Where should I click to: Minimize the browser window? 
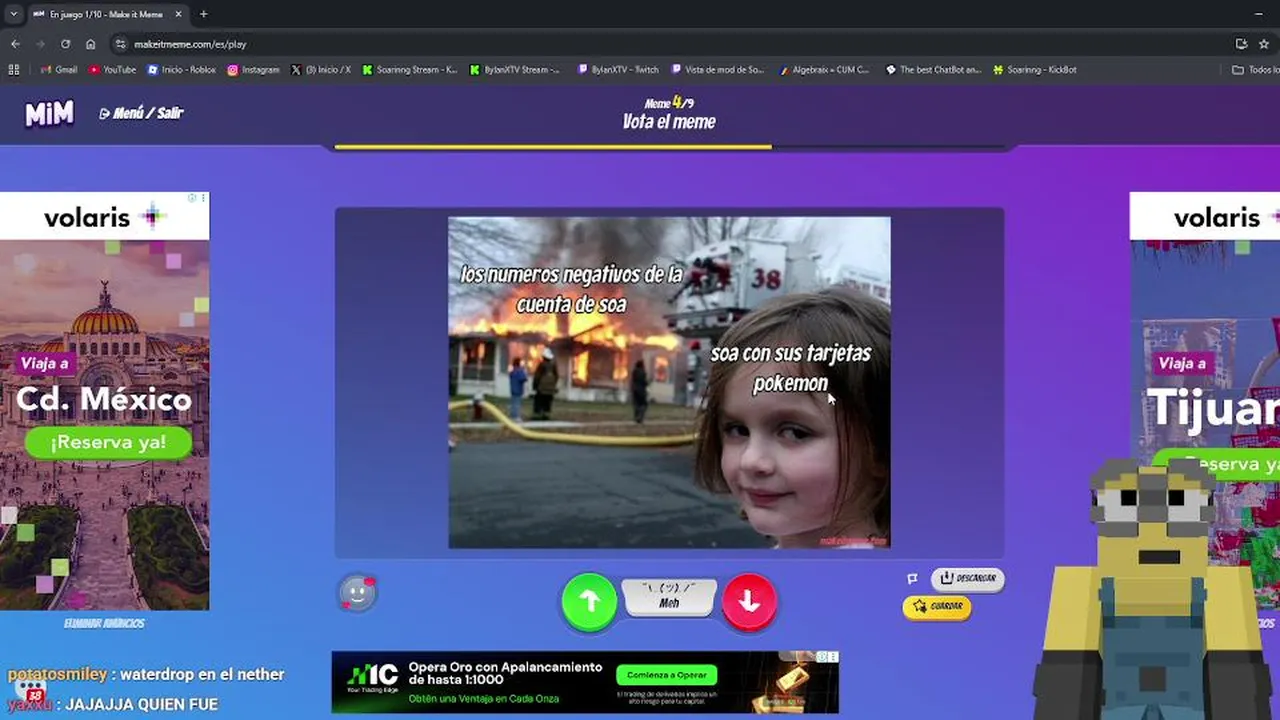1258,14
